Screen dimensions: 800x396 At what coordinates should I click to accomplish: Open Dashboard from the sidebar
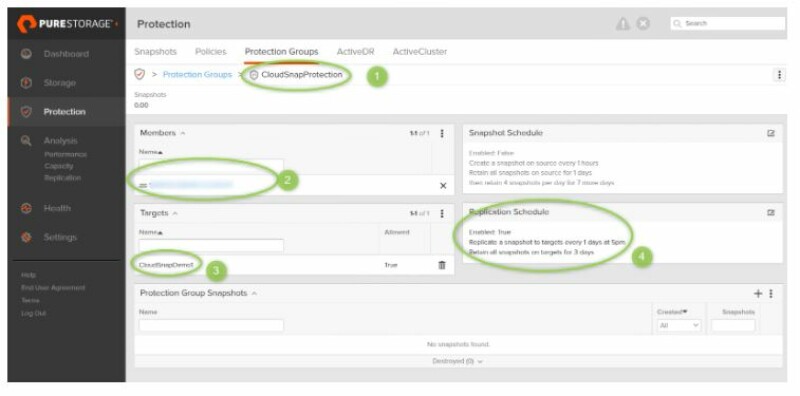point(66,54)
